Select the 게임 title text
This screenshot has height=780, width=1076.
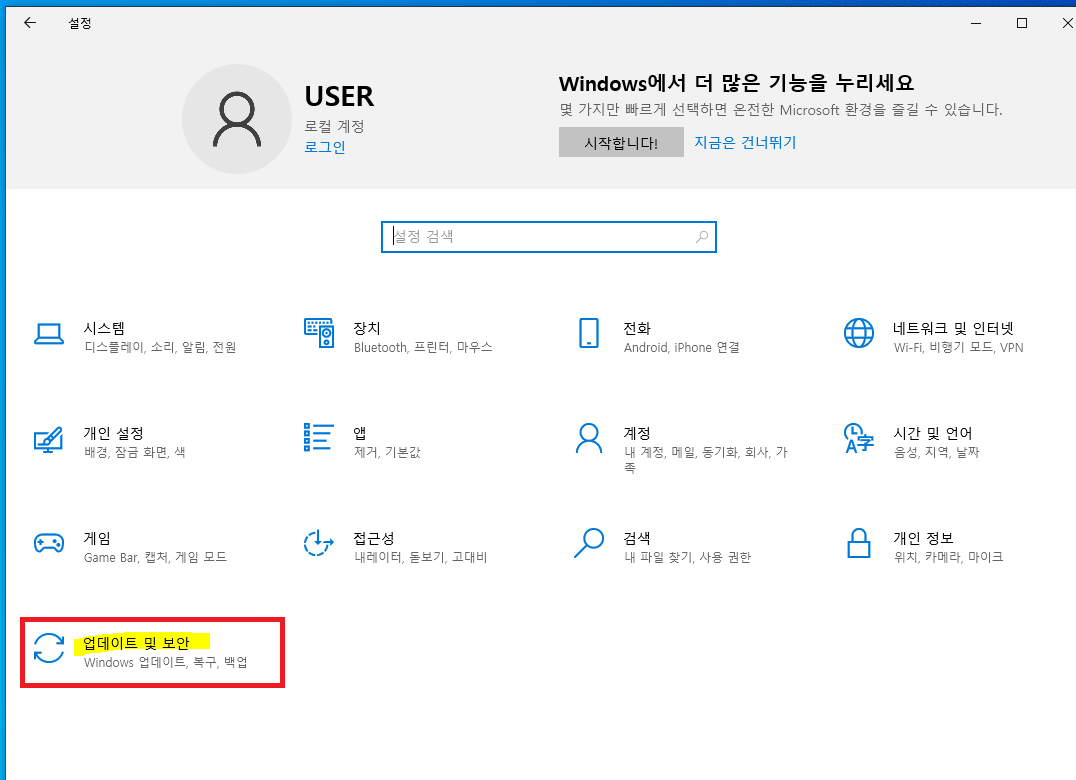[x=97, y=538]
